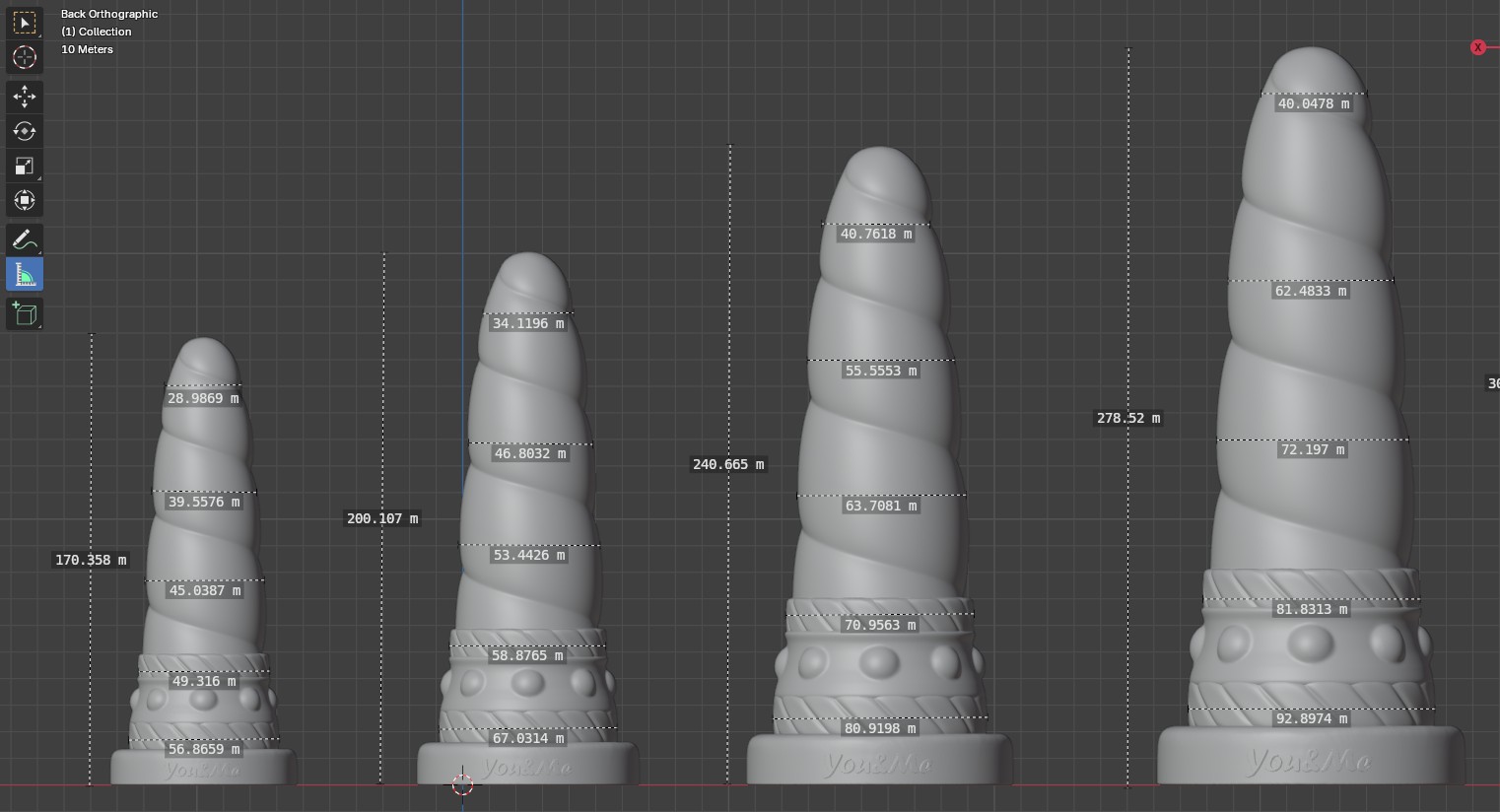This screenshot has width=1500, height=812.
Task: Select the 170.358 m height measurement label
Action: click(x=91, y=560)
